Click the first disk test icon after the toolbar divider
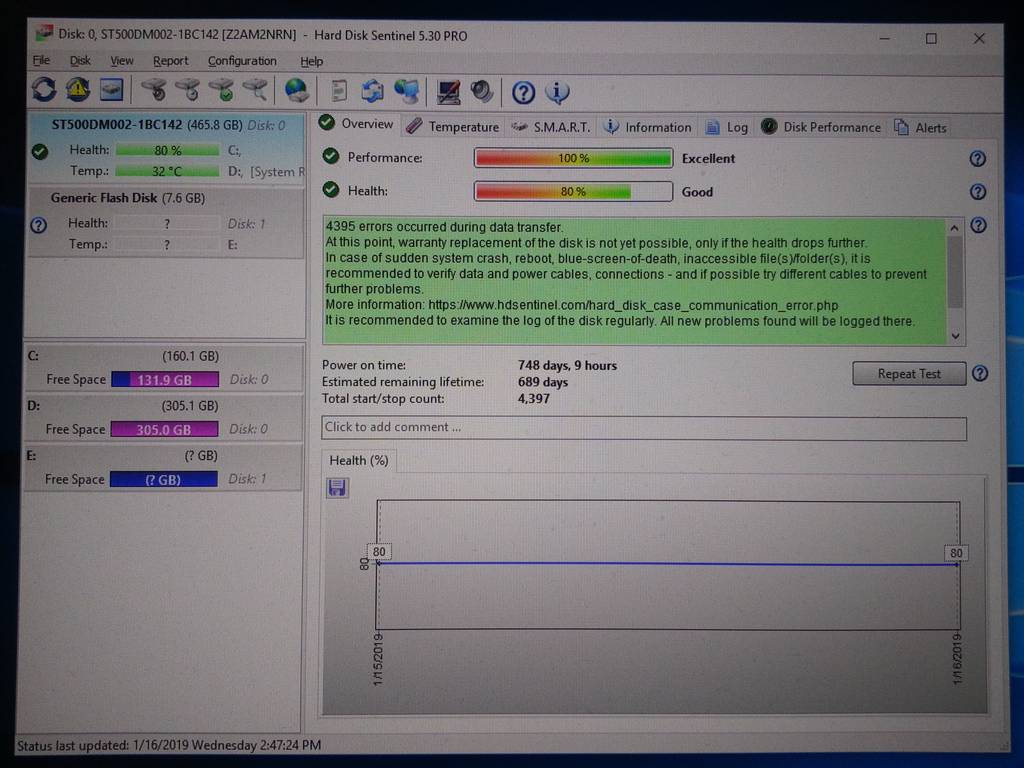 point(155,90)
